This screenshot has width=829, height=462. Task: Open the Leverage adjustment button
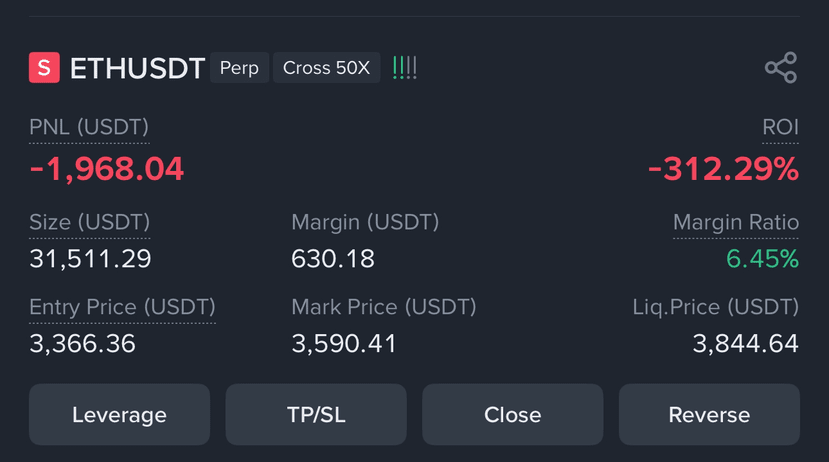(x=119, y=414)
